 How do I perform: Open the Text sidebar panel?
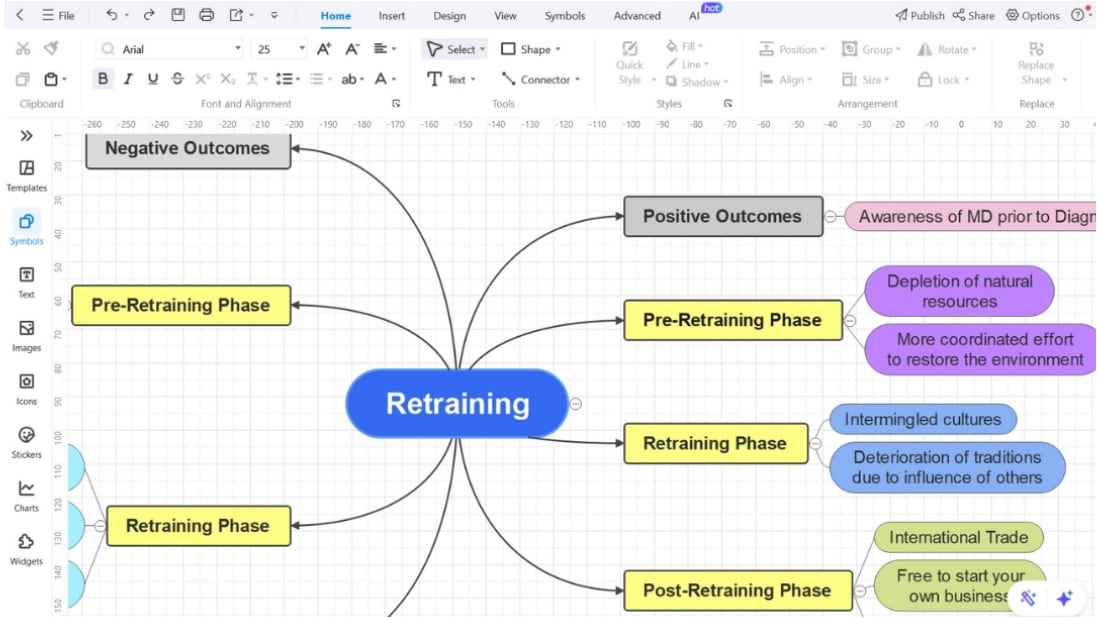27,282
